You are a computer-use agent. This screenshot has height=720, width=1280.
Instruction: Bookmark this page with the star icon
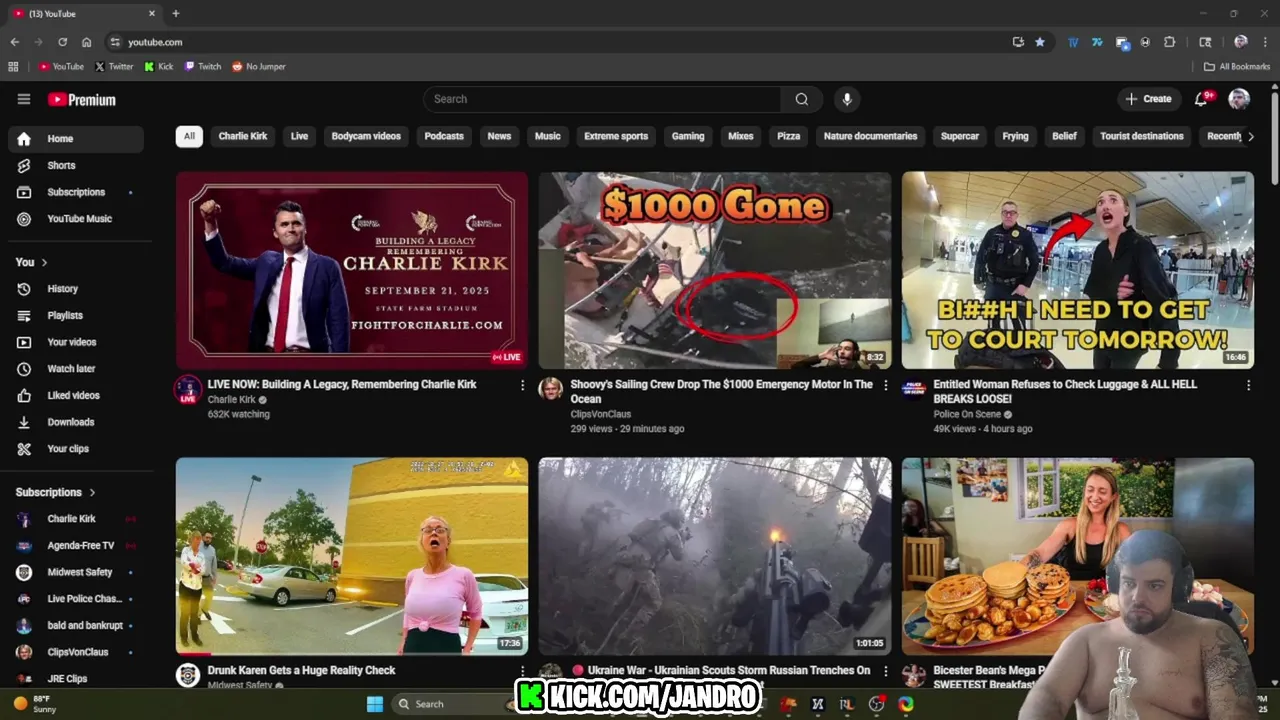coord(1040,42)
